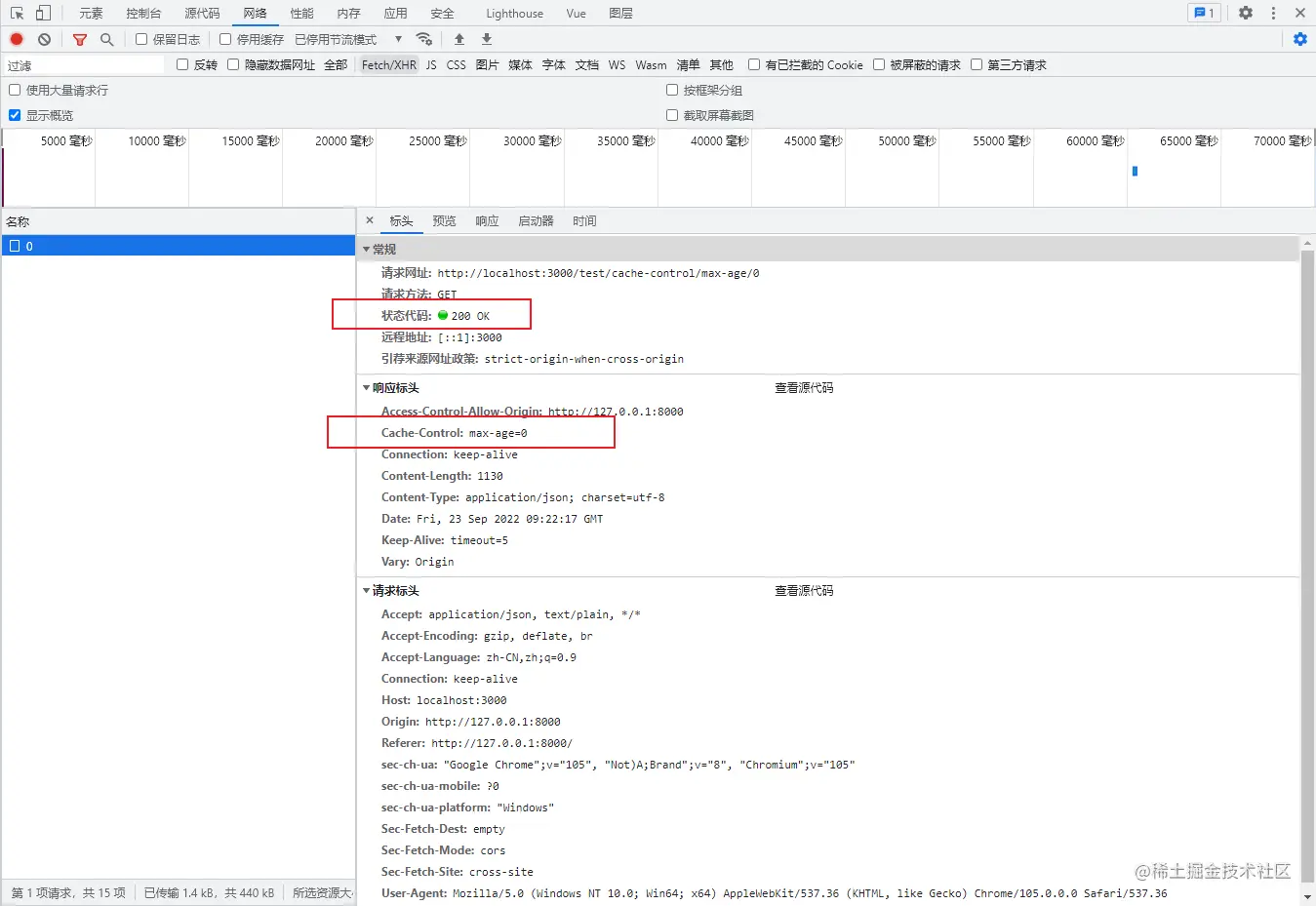Click the 200 OK status code text

[471, 316]
